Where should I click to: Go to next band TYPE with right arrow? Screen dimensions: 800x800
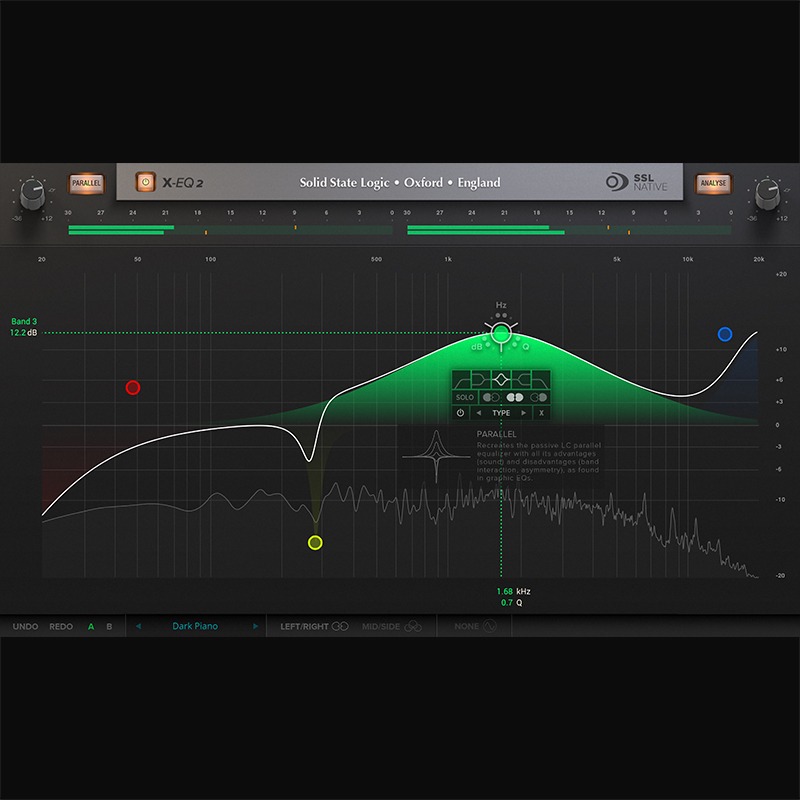tap(523, 413)
